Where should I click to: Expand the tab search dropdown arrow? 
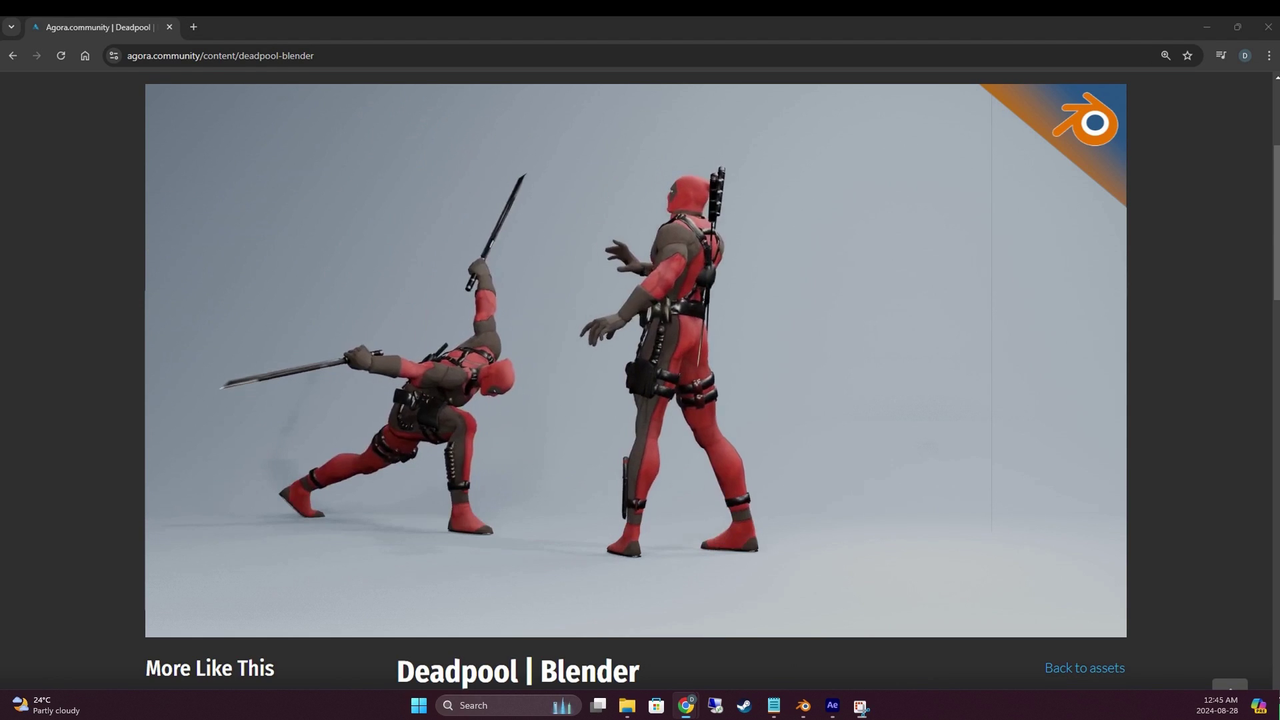11,27
